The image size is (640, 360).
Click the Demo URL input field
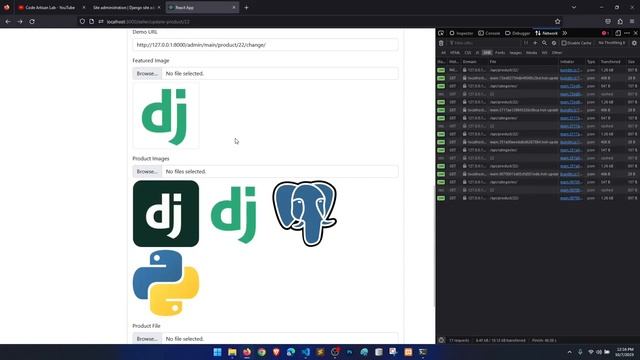[265, 45]
